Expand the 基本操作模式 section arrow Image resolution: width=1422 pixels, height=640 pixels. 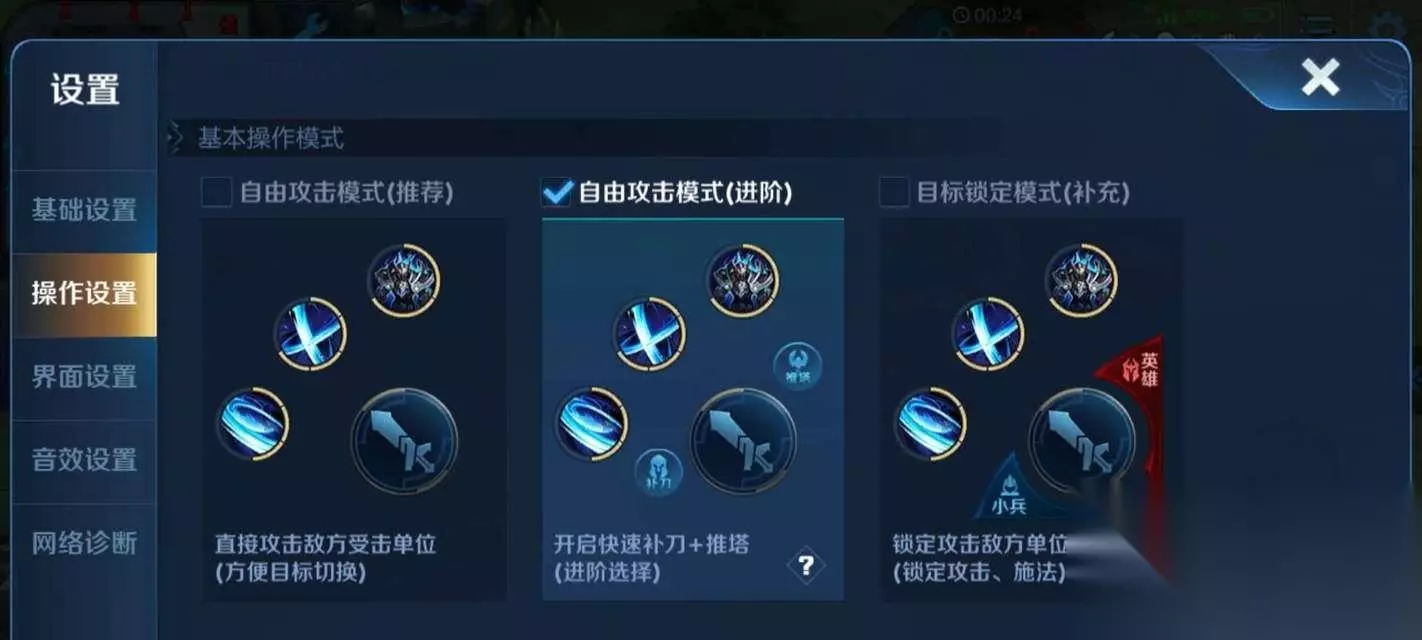pos(176,138)
